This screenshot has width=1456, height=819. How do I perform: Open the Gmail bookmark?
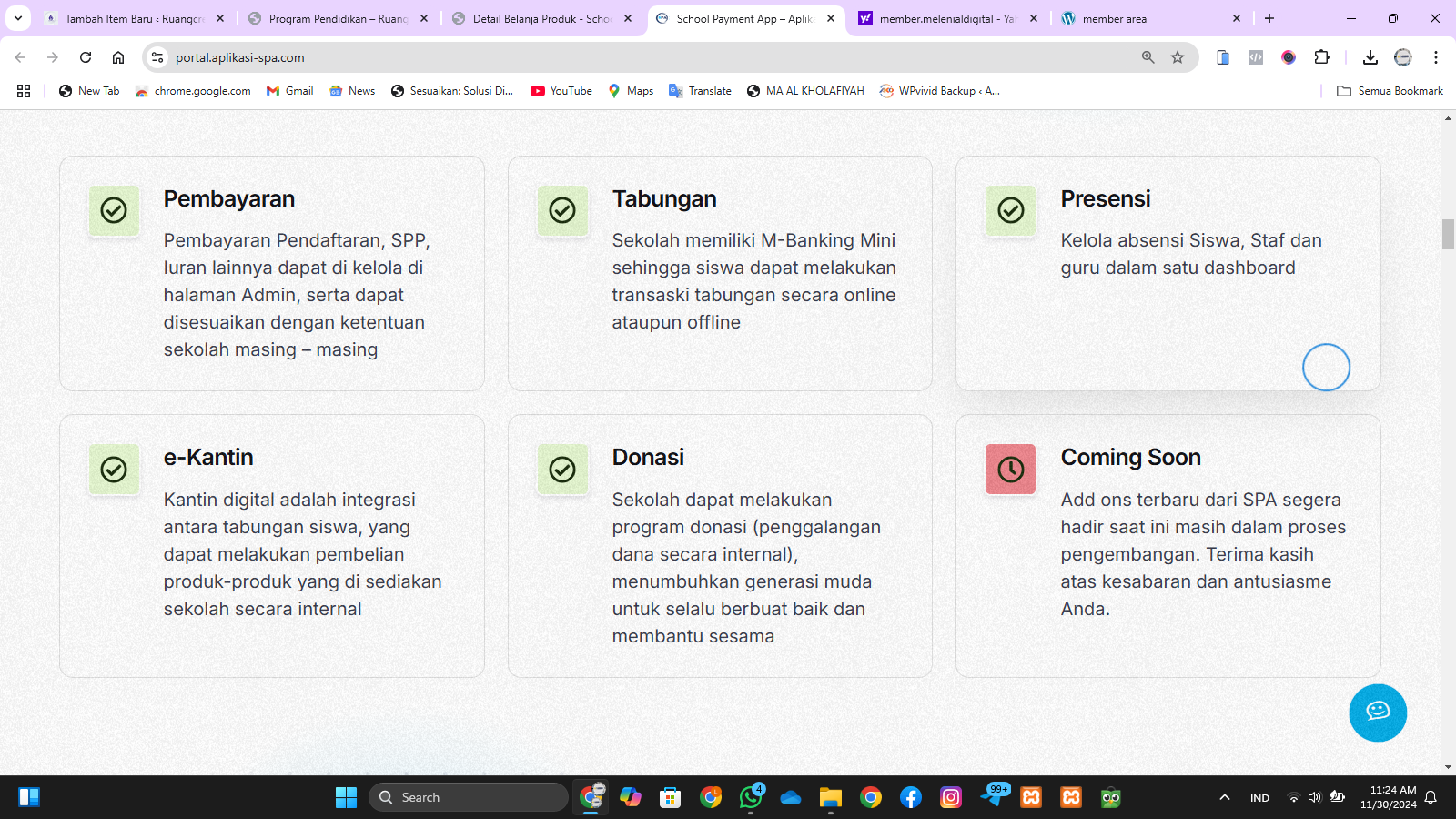[289, 91]
